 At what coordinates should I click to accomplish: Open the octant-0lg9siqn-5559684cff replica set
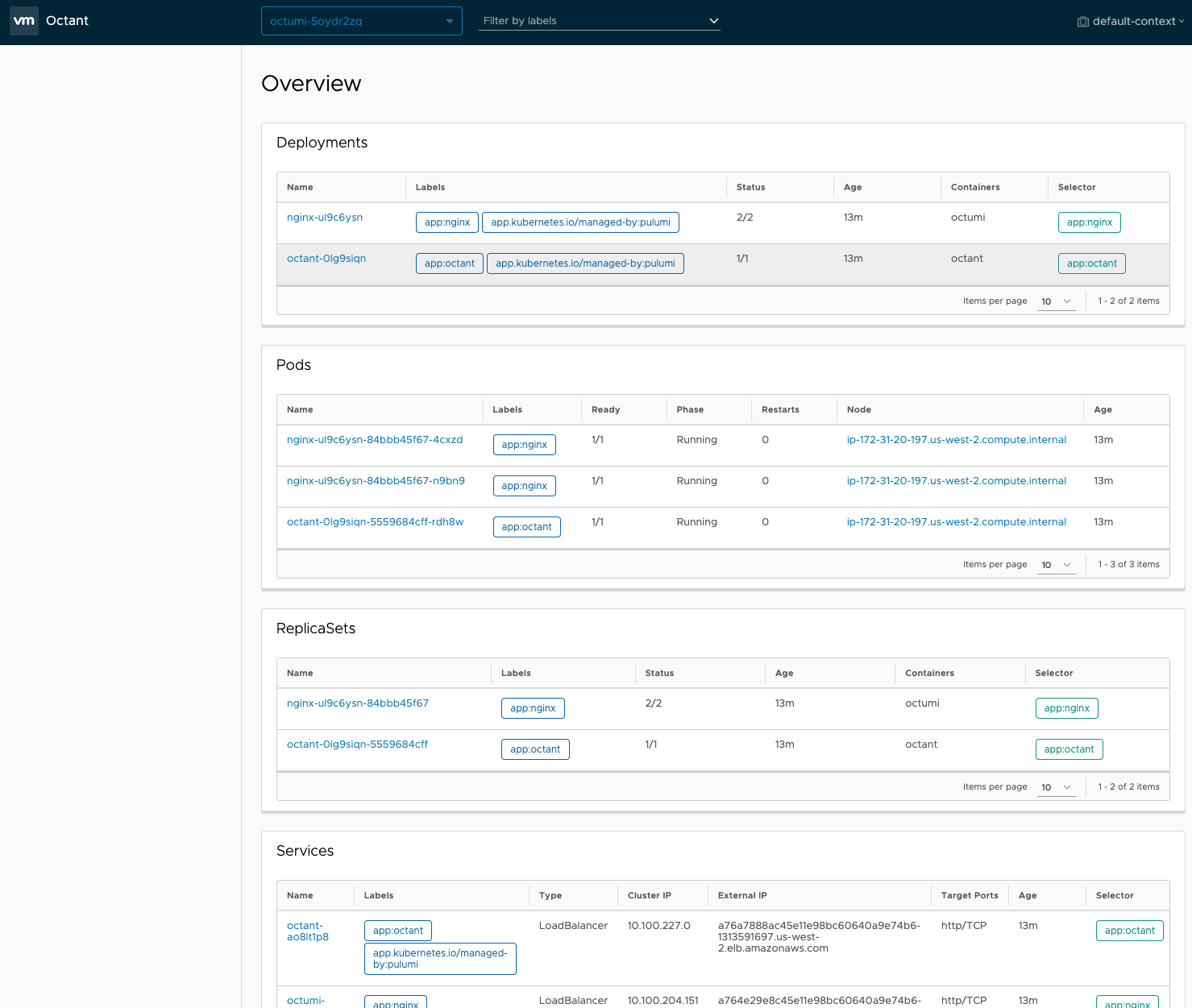(357, 745)
